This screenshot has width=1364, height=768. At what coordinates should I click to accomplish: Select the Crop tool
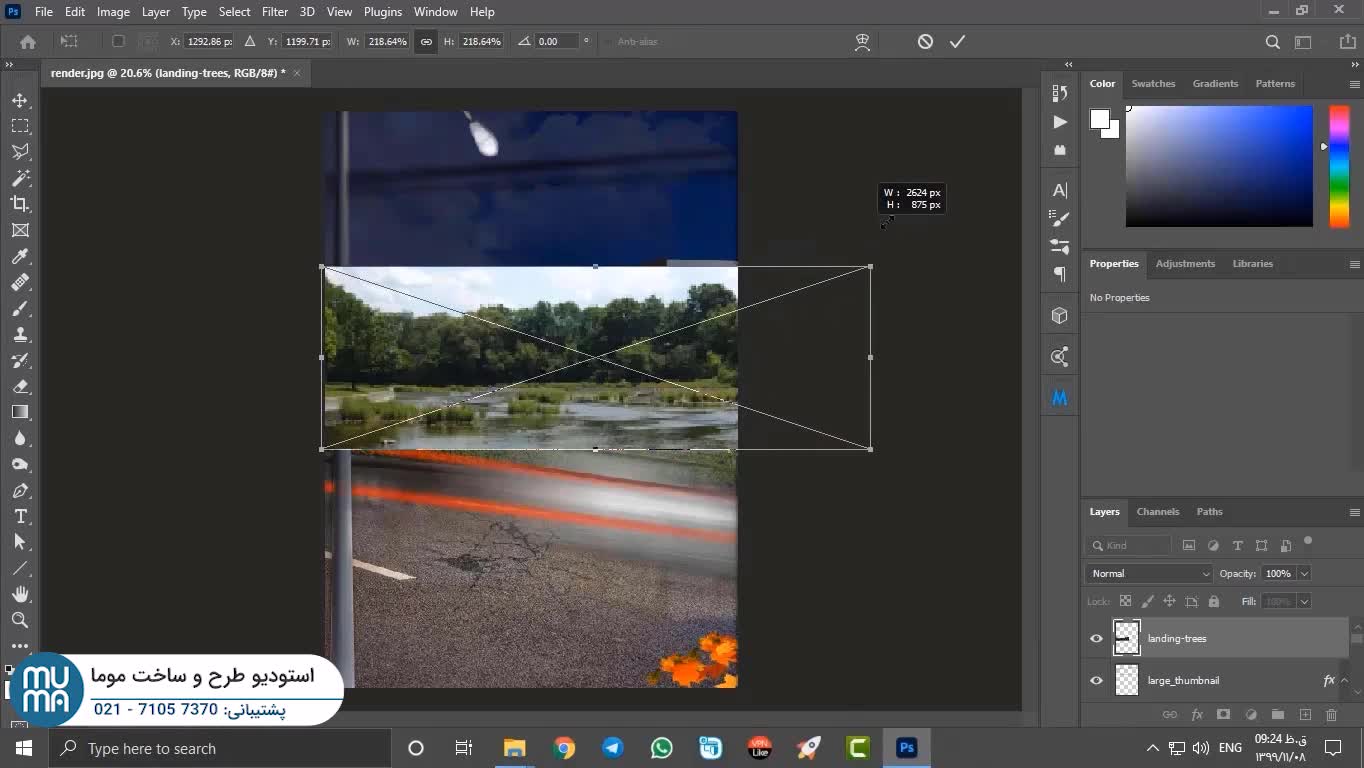20,204
